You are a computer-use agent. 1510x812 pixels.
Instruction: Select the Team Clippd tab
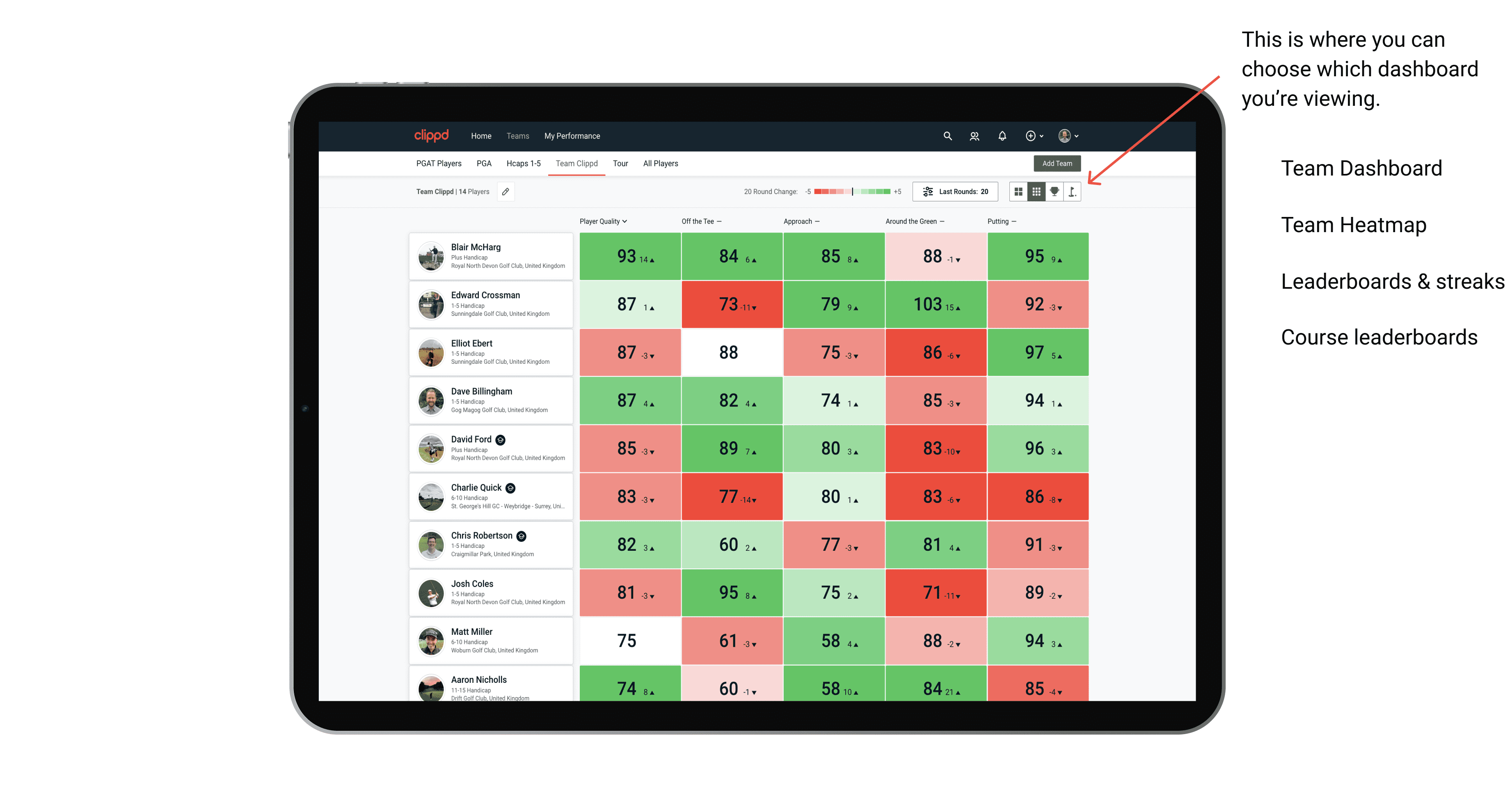(576, 163)
